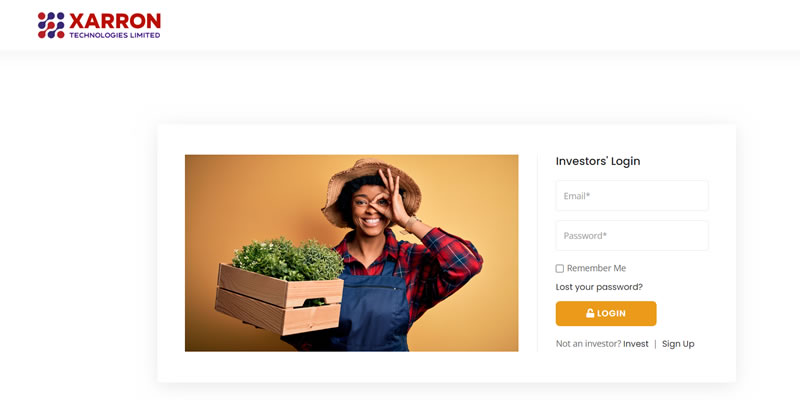Viewport: 800px width, 400px height.
Task: Follow the Invest link
Action: (636, 344)
